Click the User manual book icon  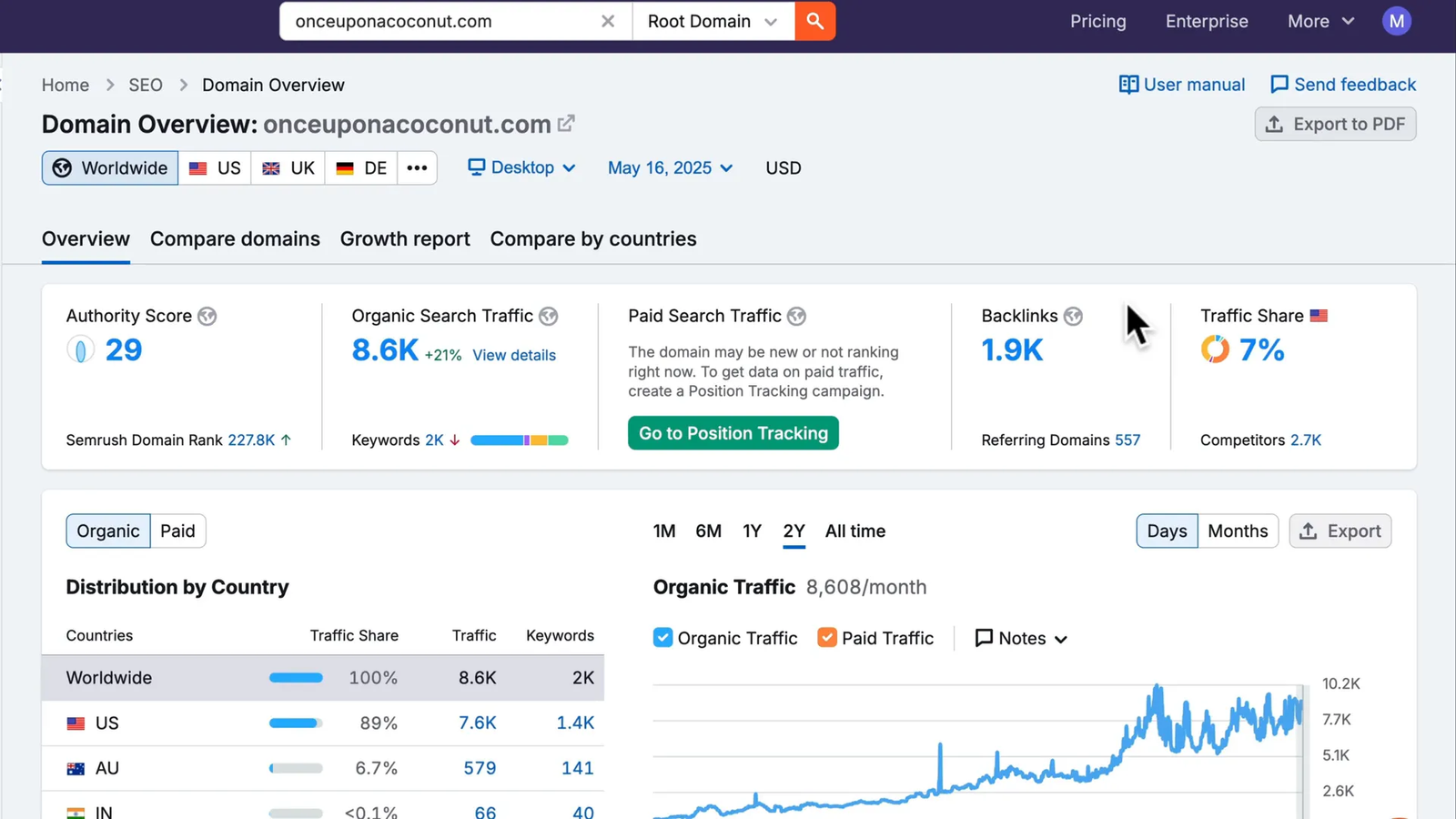[x=1128, y=85]
